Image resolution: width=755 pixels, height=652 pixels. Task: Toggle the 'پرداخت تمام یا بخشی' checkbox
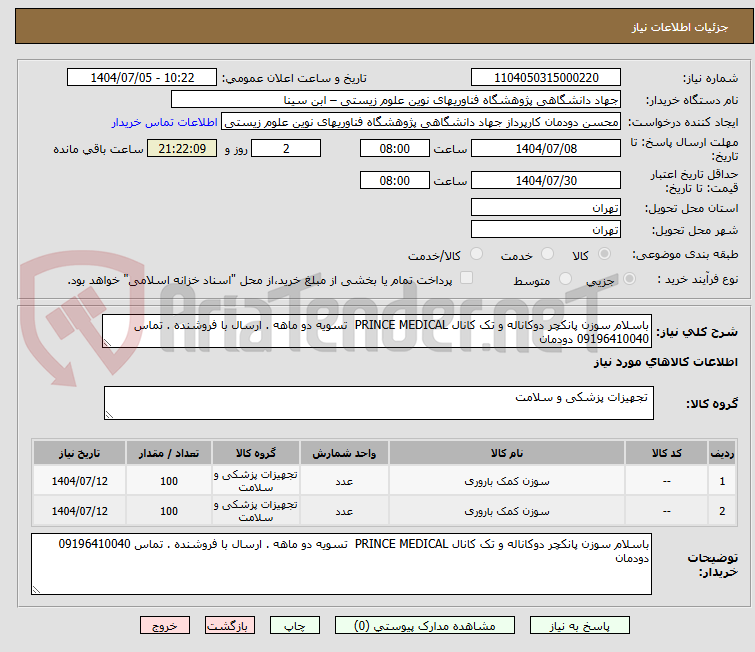click(466, 279)
